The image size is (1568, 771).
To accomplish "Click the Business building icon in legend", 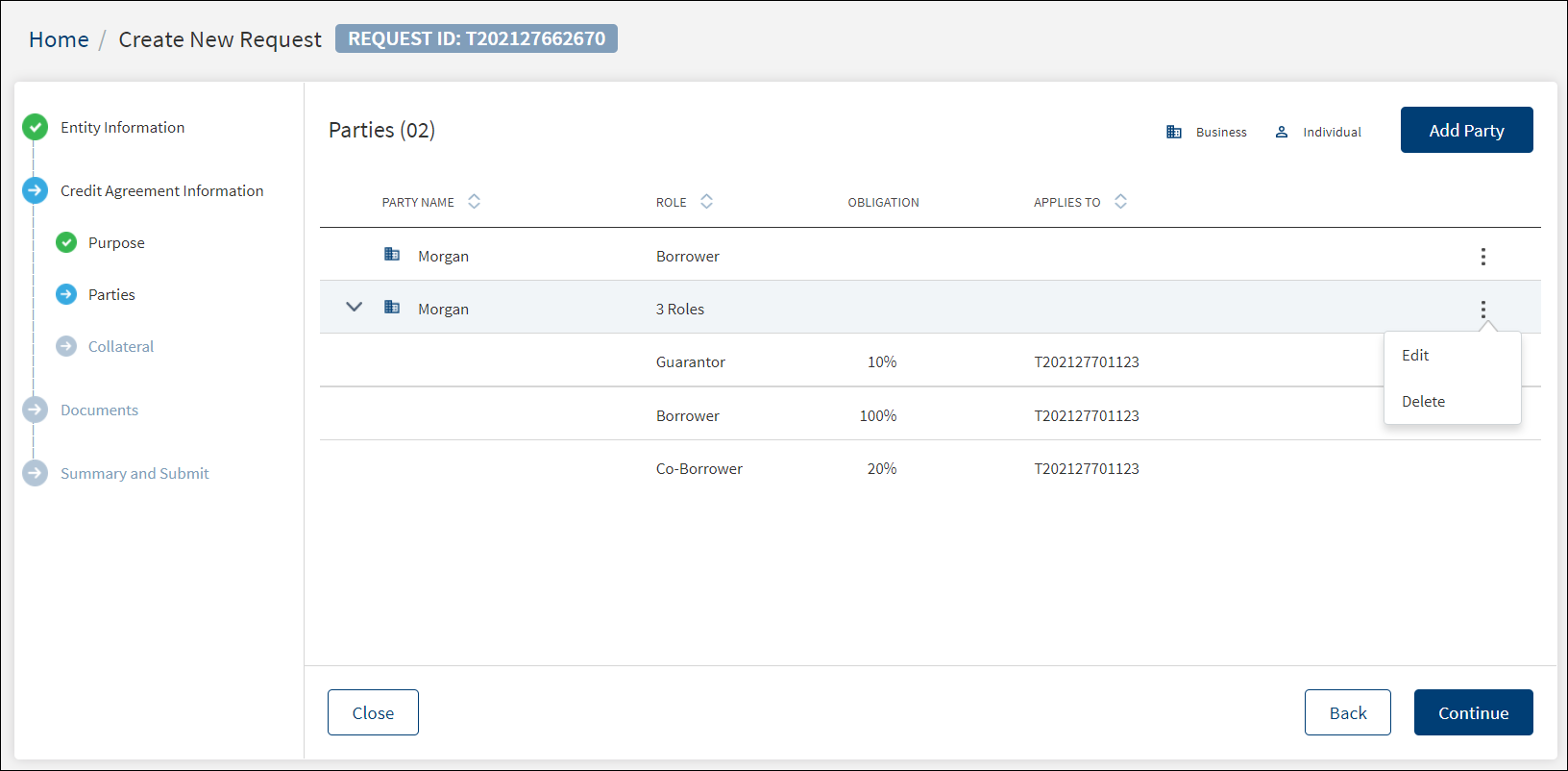I will click(1174, 132).
